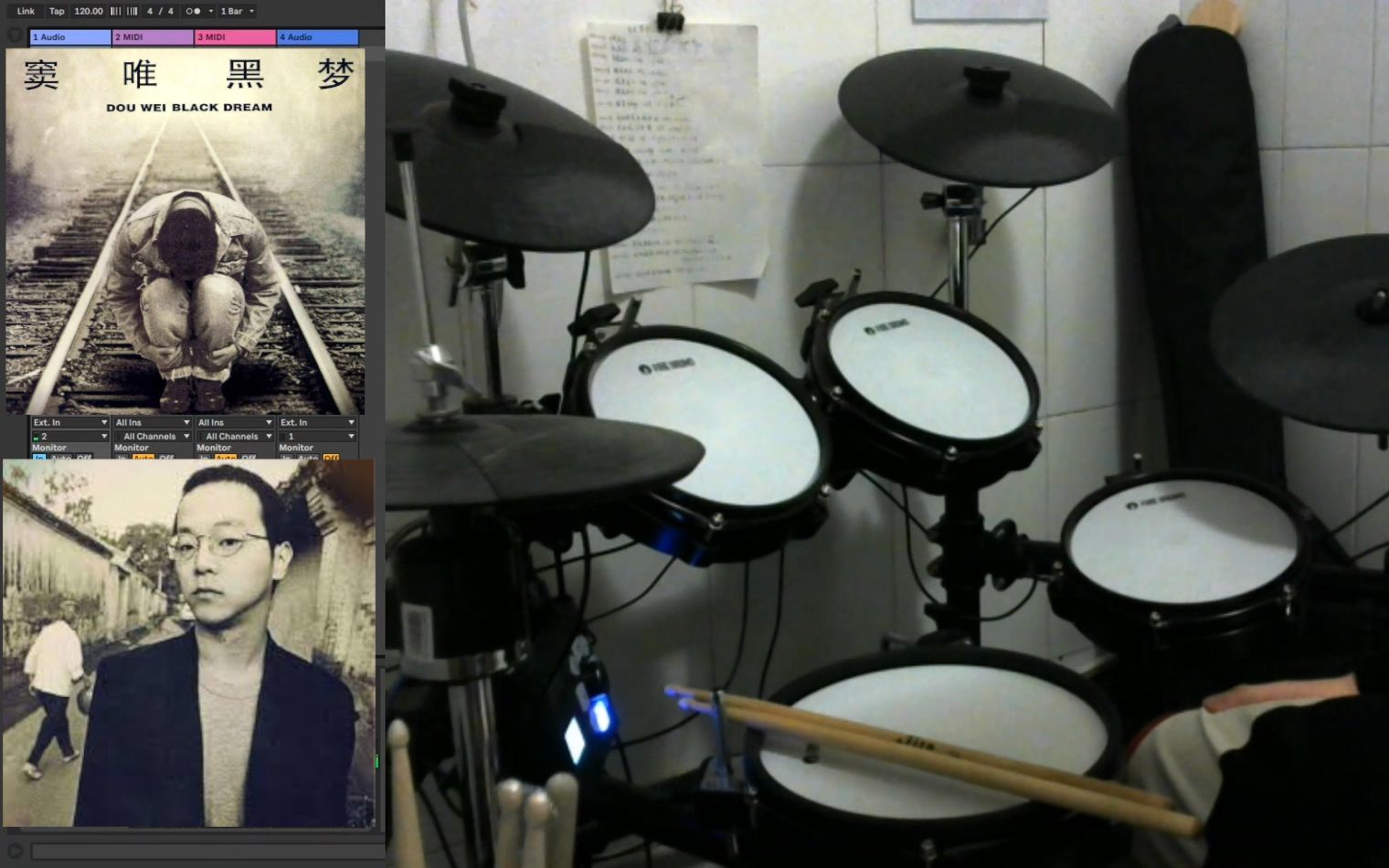
Task: Click the round icon left of track headers
Action: click(x=15, y=36)
